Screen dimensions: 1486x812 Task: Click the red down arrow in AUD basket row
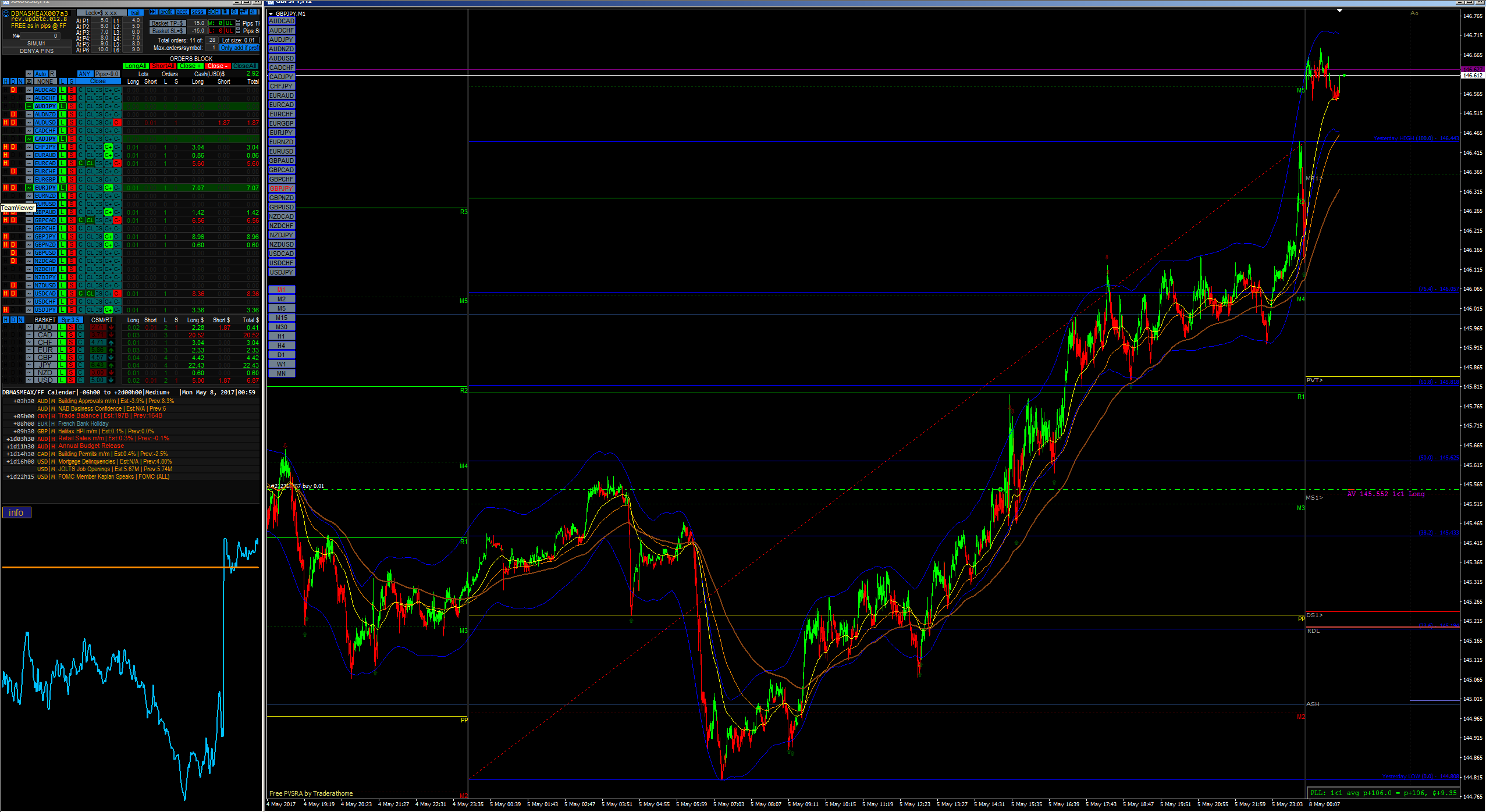(111, 327)
